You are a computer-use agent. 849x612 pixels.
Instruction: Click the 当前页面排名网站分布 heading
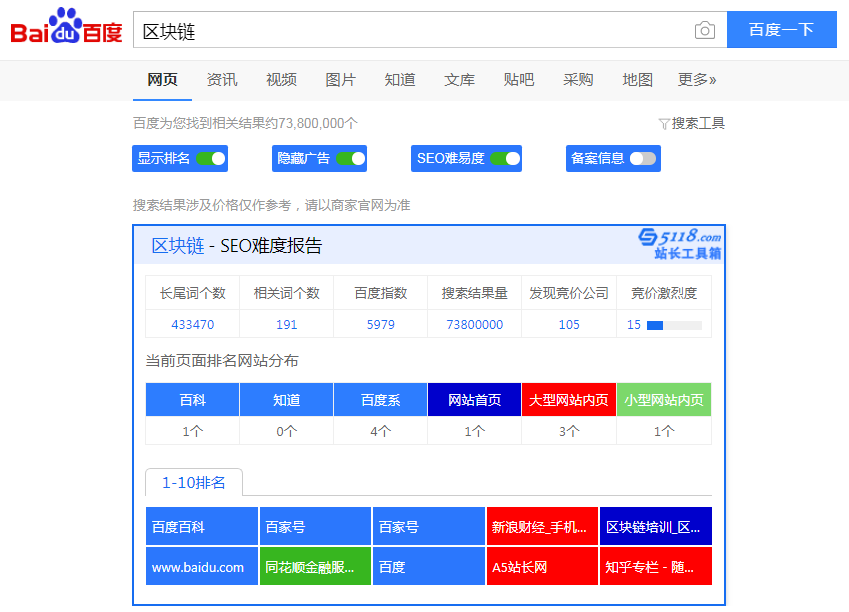click(x=222, y=361)
